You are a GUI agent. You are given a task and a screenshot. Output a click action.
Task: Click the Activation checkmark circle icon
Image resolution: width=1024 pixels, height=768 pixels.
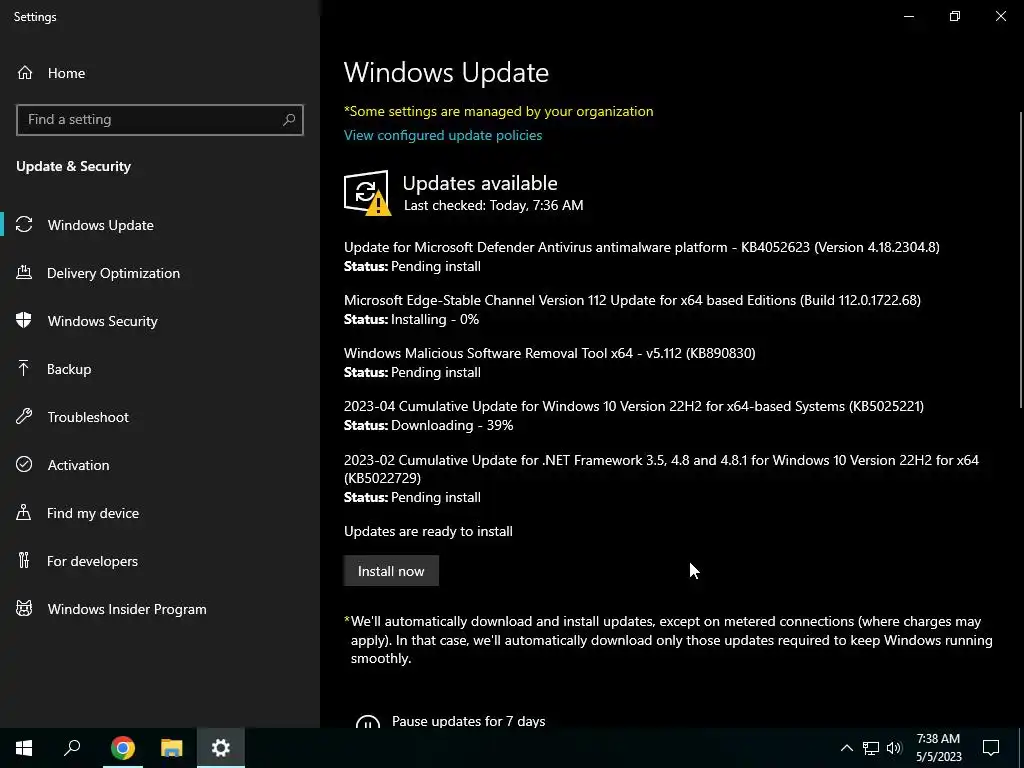point(24,464)
